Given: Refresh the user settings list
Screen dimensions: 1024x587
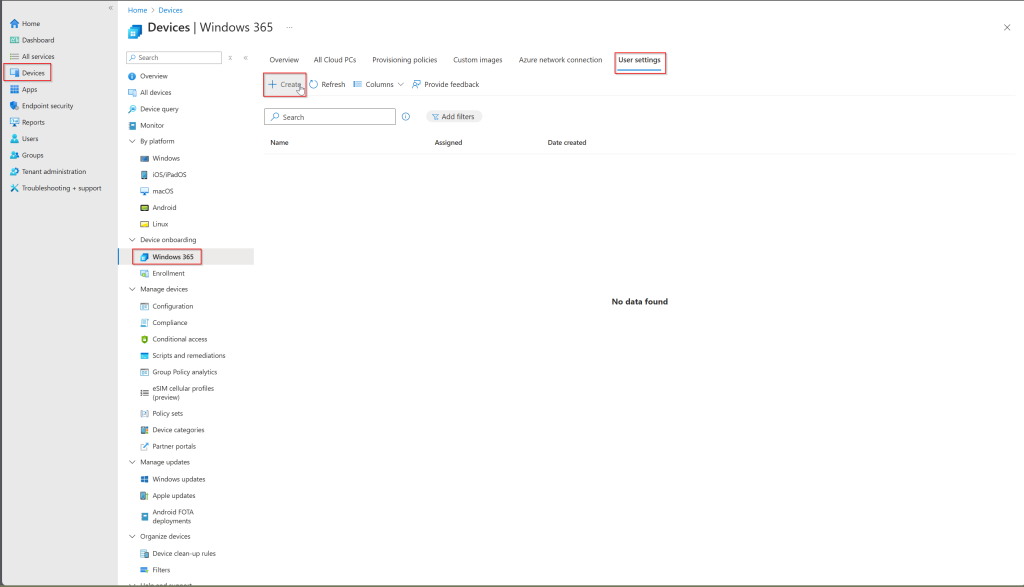Looking at the screenshot, I should (x=327, y=84).
